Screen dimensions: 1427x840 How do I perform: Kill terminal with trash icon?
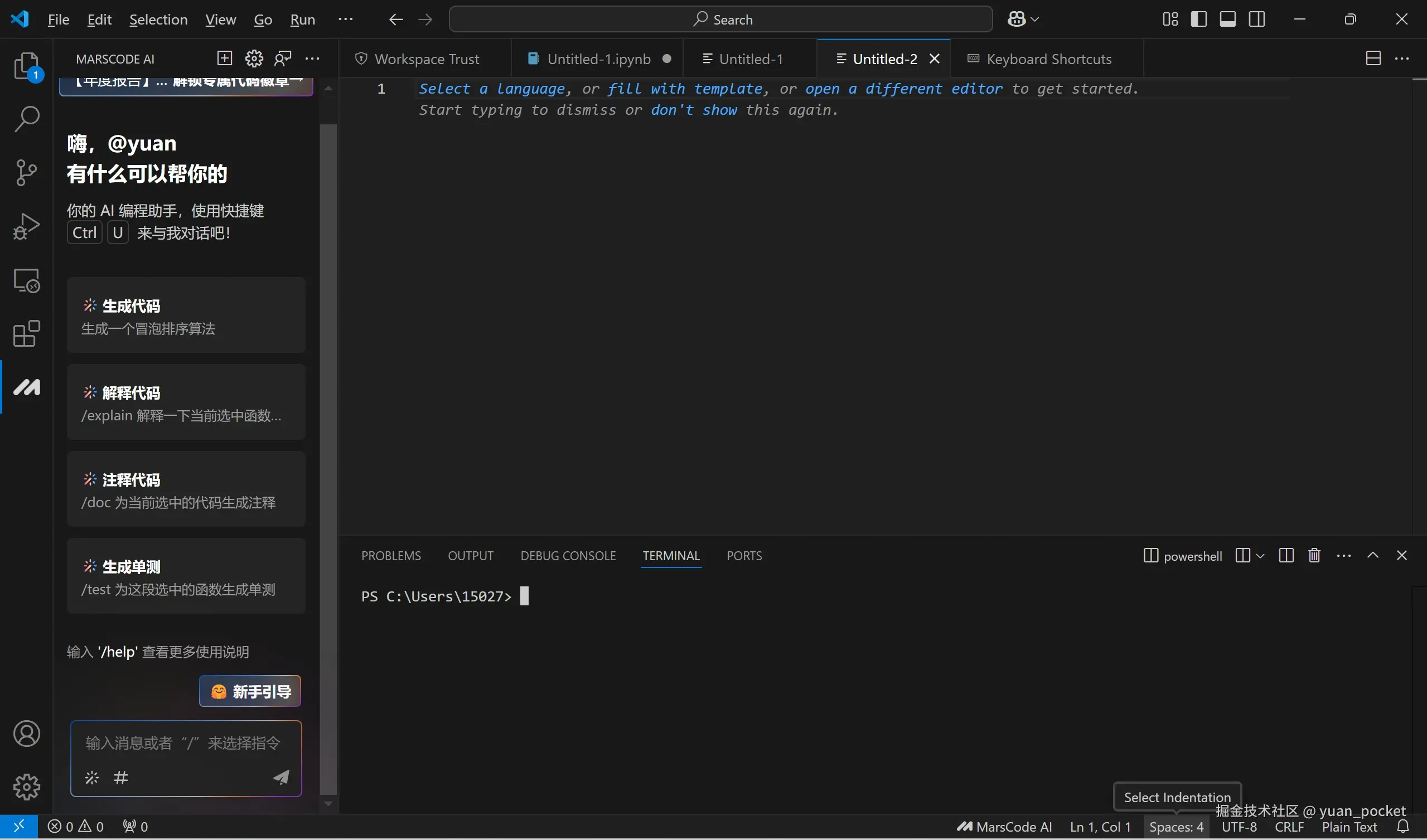click(1314, 556)
